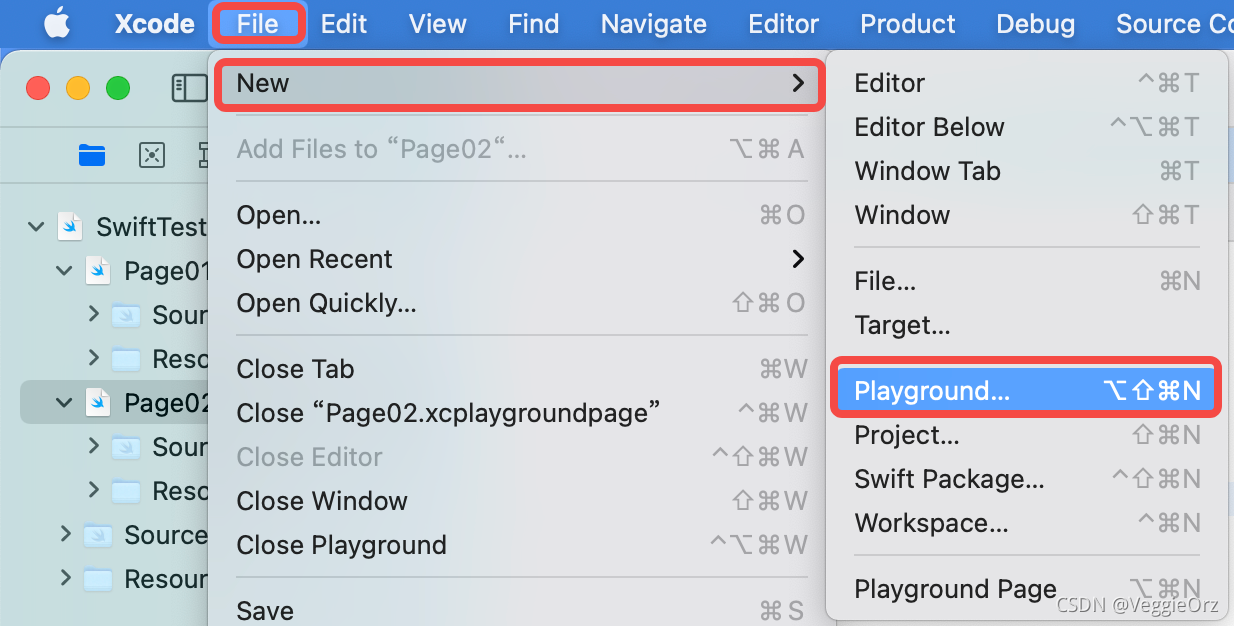
Task: Select the Page02 swift page icon
Action: click(98, 402)
